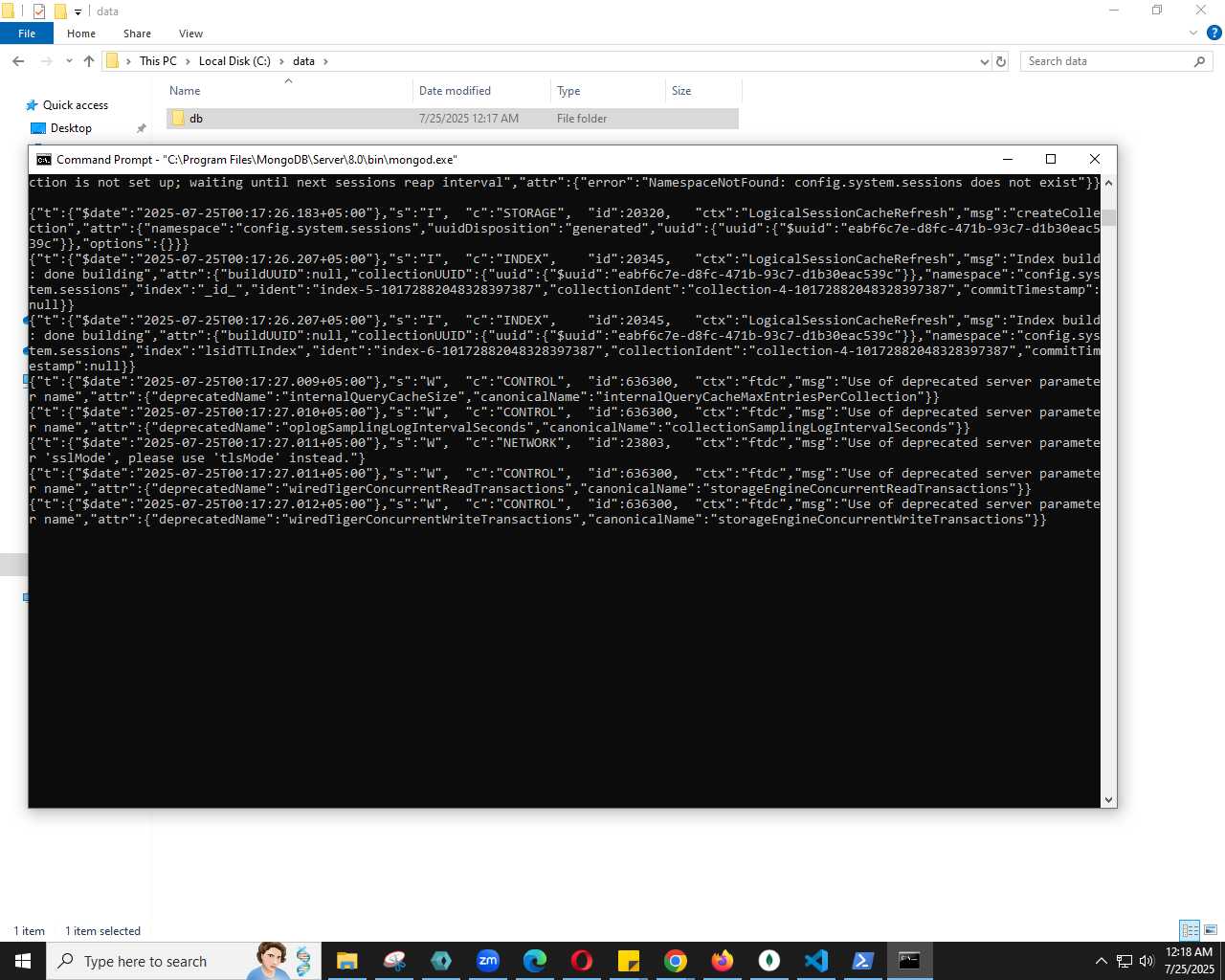Expand the Explorer ribbon chevron
The image size is (1225, 980).
click(1193, 33)
